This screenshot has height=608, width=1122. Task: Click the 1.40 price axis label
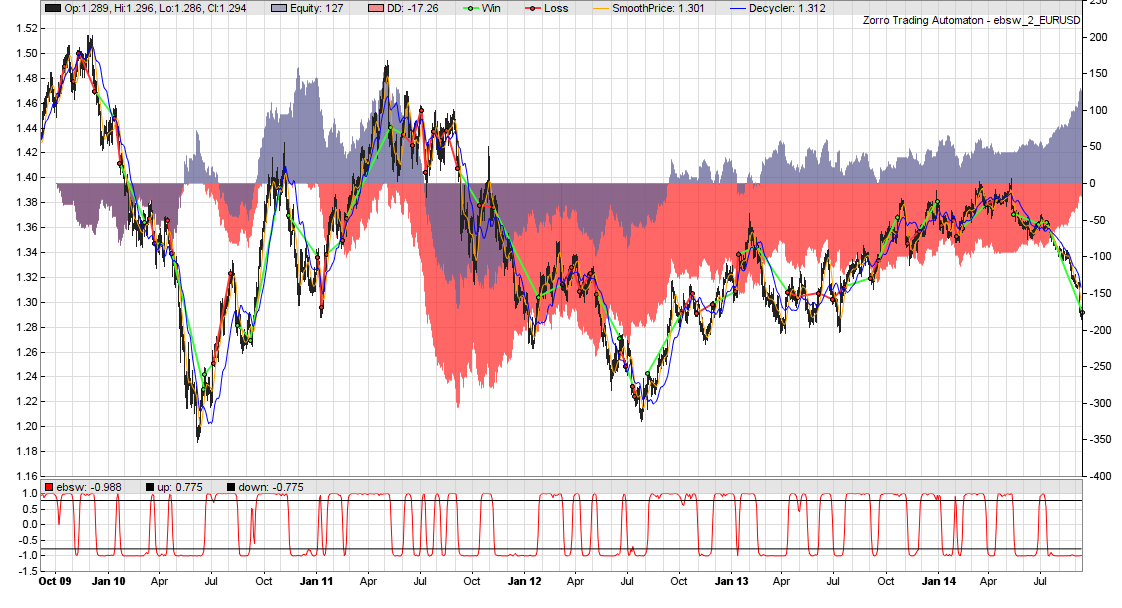tap(26, 177)
